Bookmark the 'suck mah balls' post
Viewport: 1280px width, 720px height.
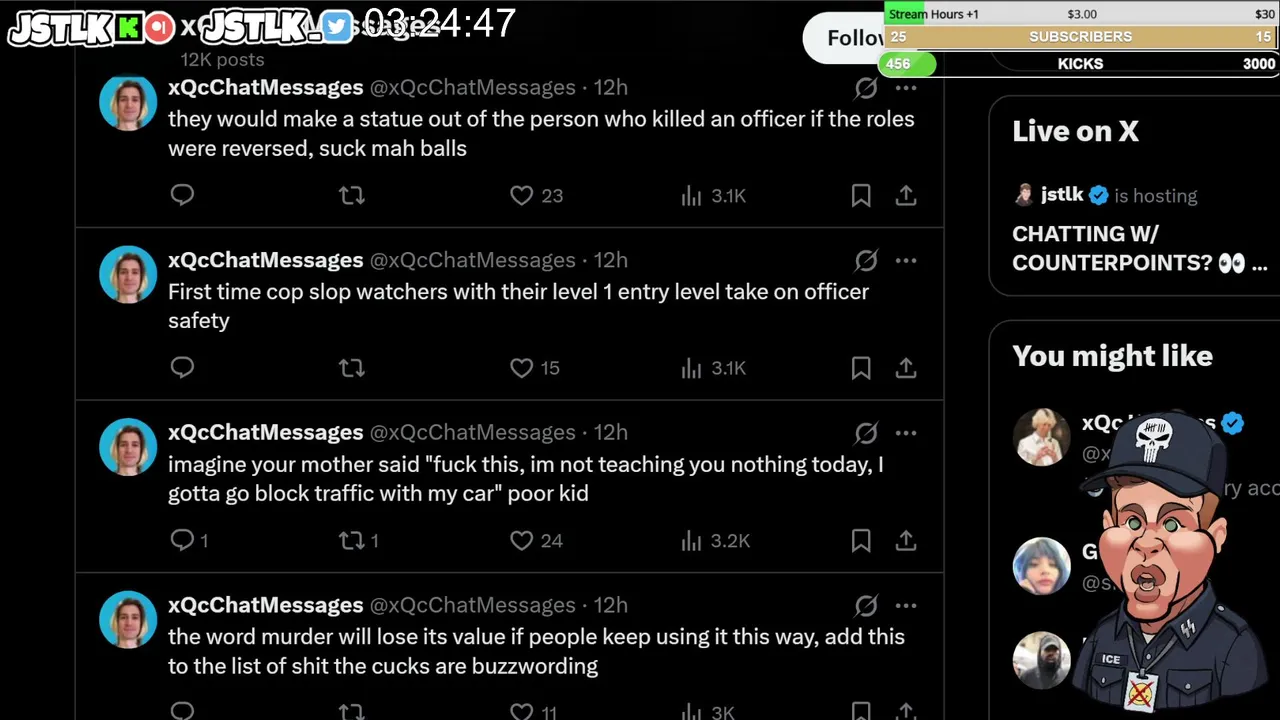click(861, 195)
